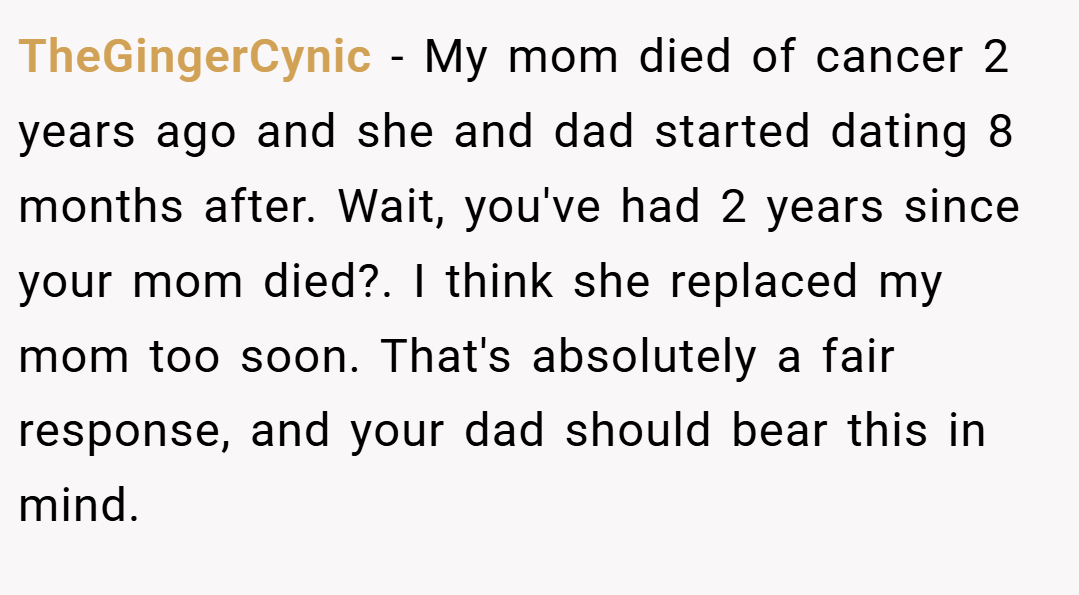The width and height of the screenshot is (1079, 595).
Task: Click the word "since" in the comment
Action: 961,206
